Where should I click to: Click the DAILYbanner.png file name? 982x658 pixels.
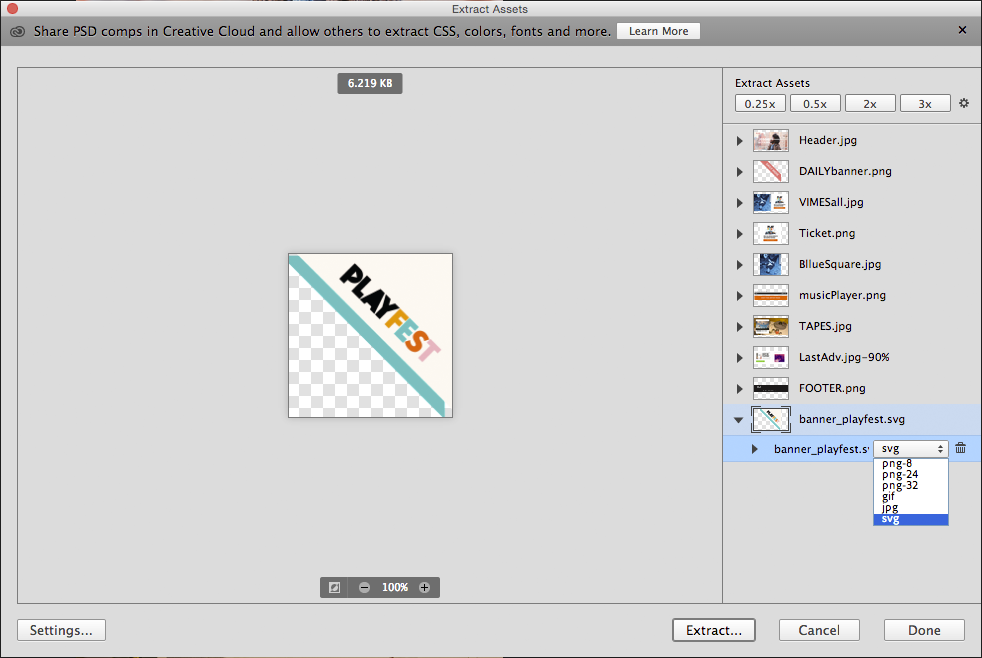point(845,171)
